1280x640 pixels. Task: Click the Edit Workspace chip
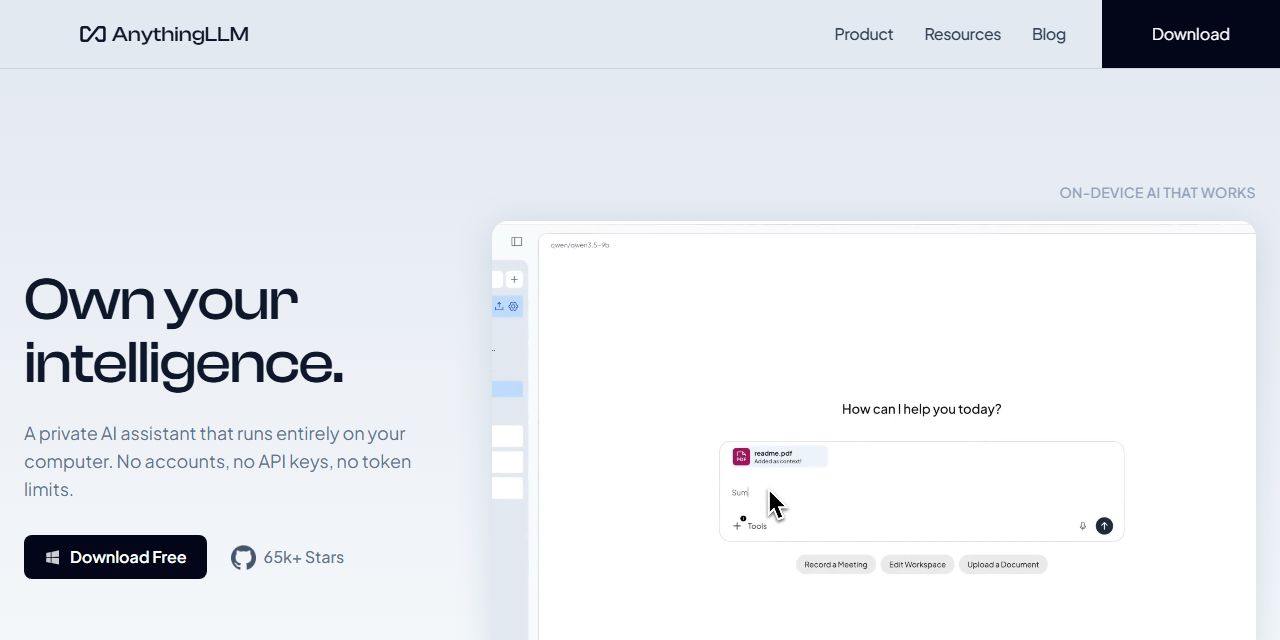click(x=917, y=564)
